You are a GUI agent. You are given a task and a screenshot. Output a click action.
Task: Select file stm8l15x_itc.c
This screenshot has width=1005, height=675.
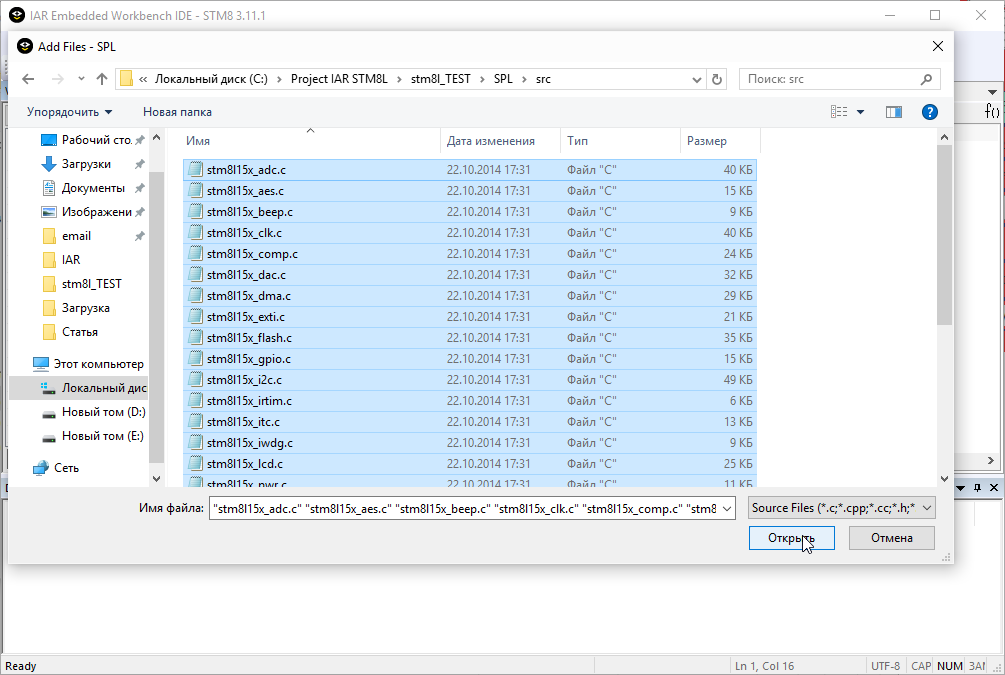click(470, 422)
